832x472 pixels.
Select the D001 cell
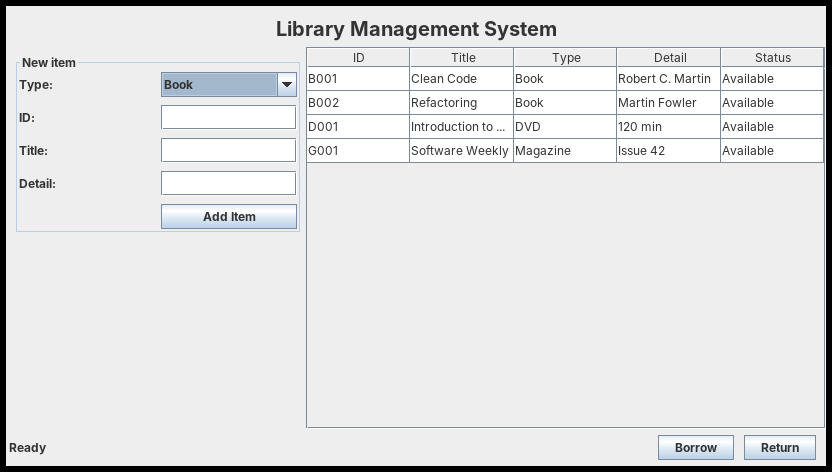tap(358, 127)
